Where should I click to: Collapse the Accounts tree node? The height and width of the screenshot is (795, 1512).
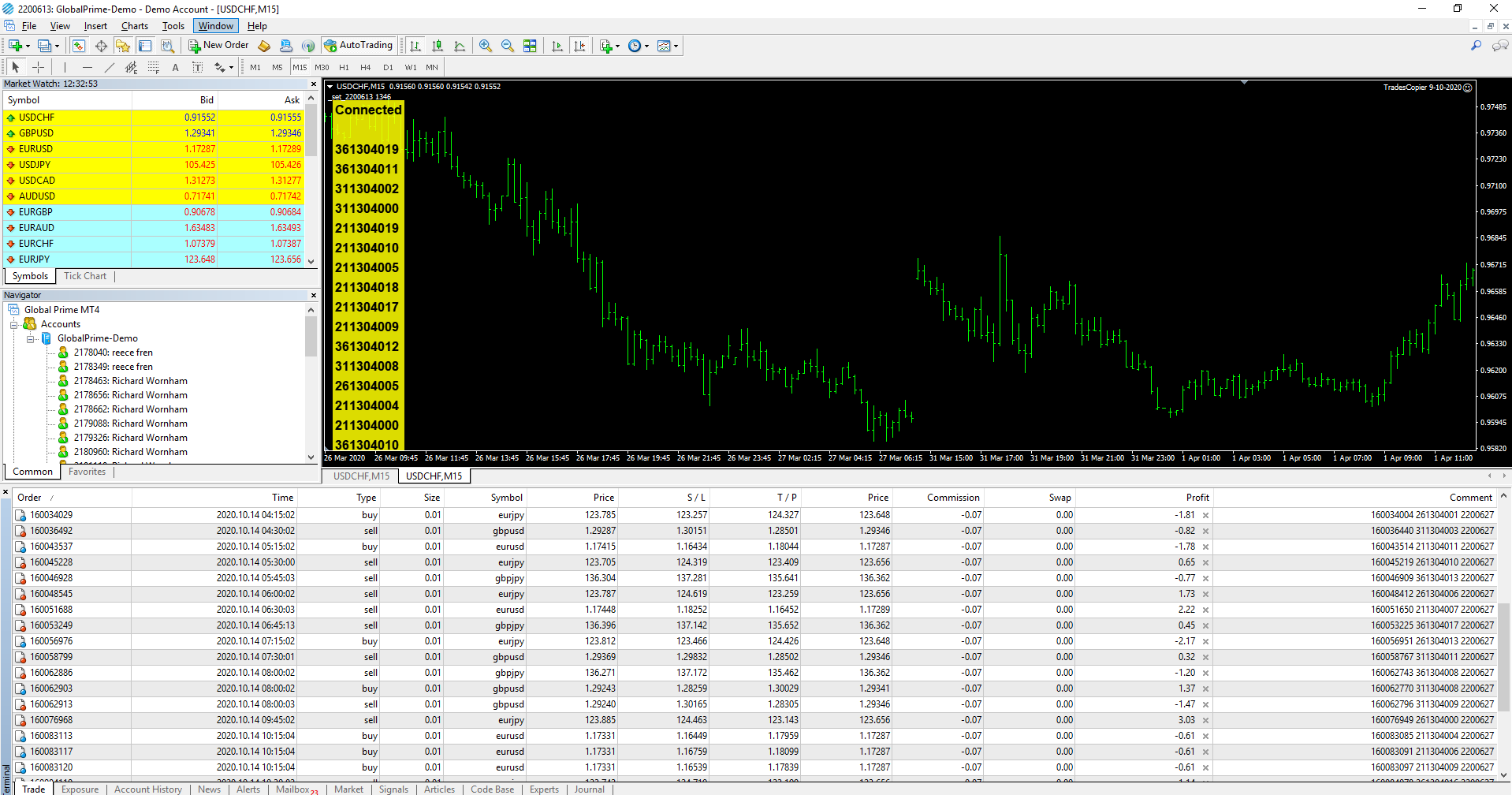click(13, 324)
